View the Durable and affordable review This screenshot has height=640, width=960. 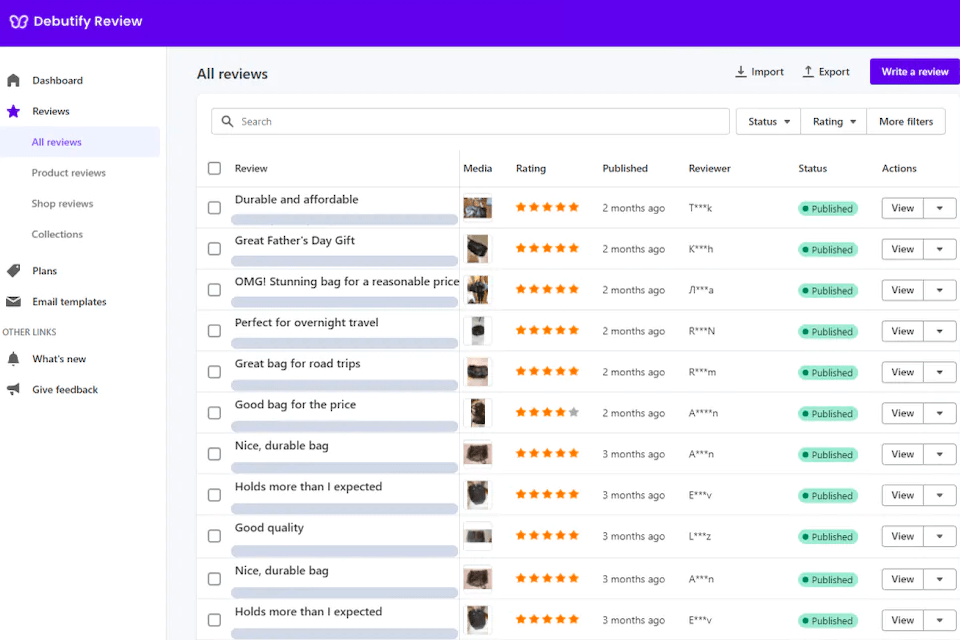point(902,208)
